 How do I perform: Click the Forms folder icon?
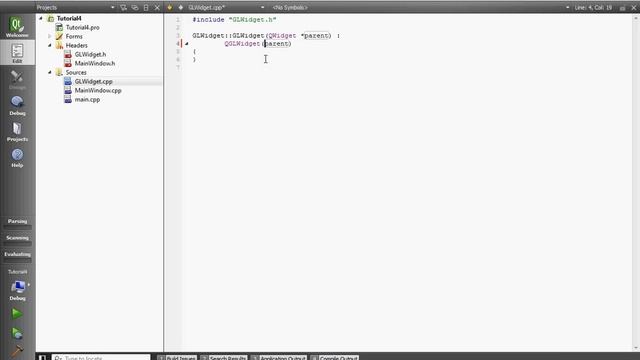pos(59,36)
